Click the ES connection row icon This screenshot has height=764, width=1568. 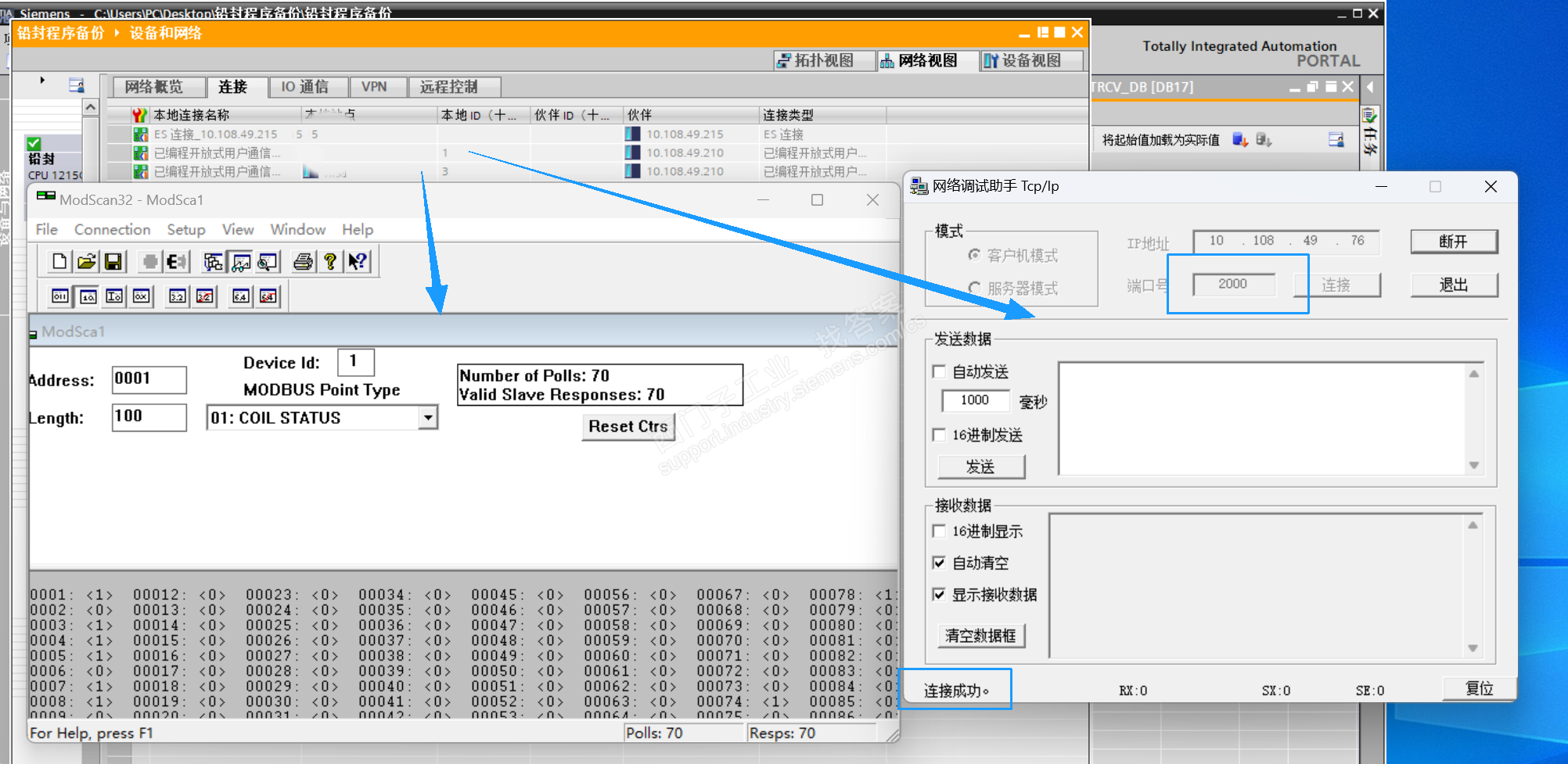(x=141, y=135)
